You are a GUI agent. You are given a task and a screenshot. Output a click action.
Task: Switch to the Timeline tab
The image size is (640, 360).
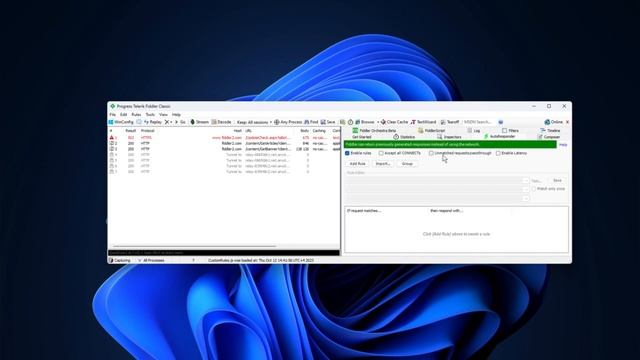tap(550, 131)
